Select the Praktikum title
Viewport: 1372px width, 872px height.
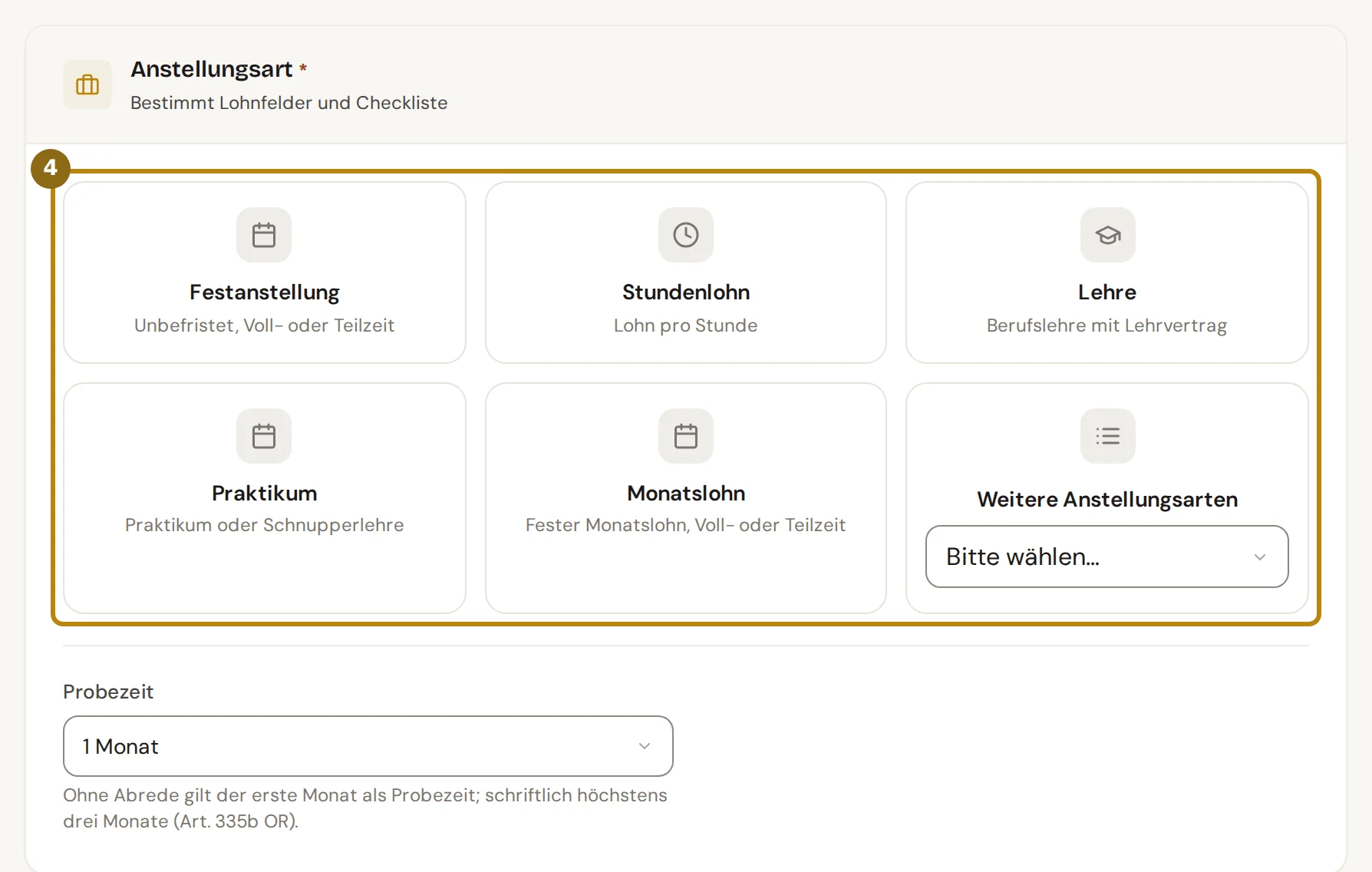click(265, 493)
